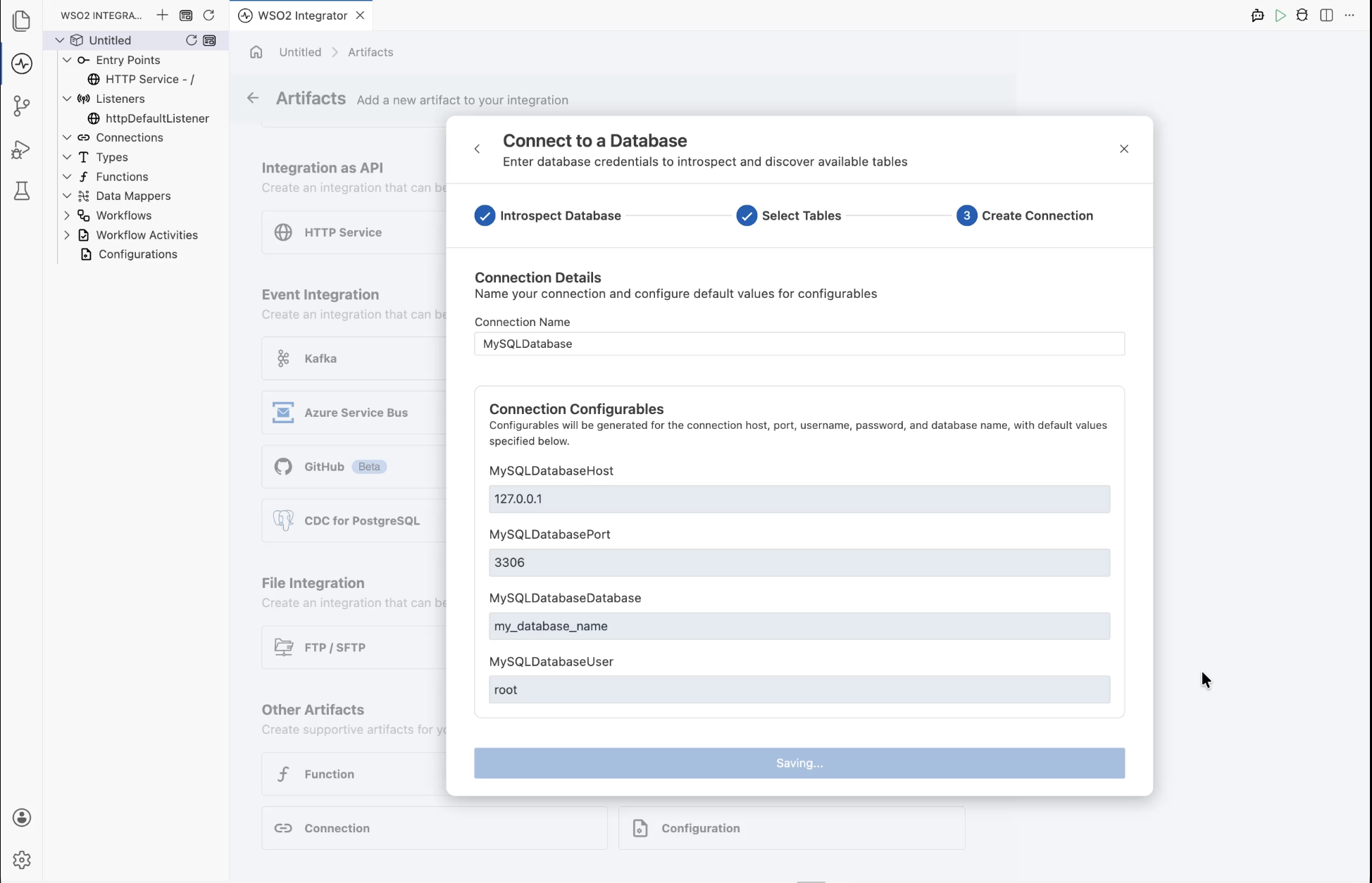Select the Azure Service Bus artifact card
Viewport: 1372px width, 883px height.
pyautogui.click(x=354, y=413)
